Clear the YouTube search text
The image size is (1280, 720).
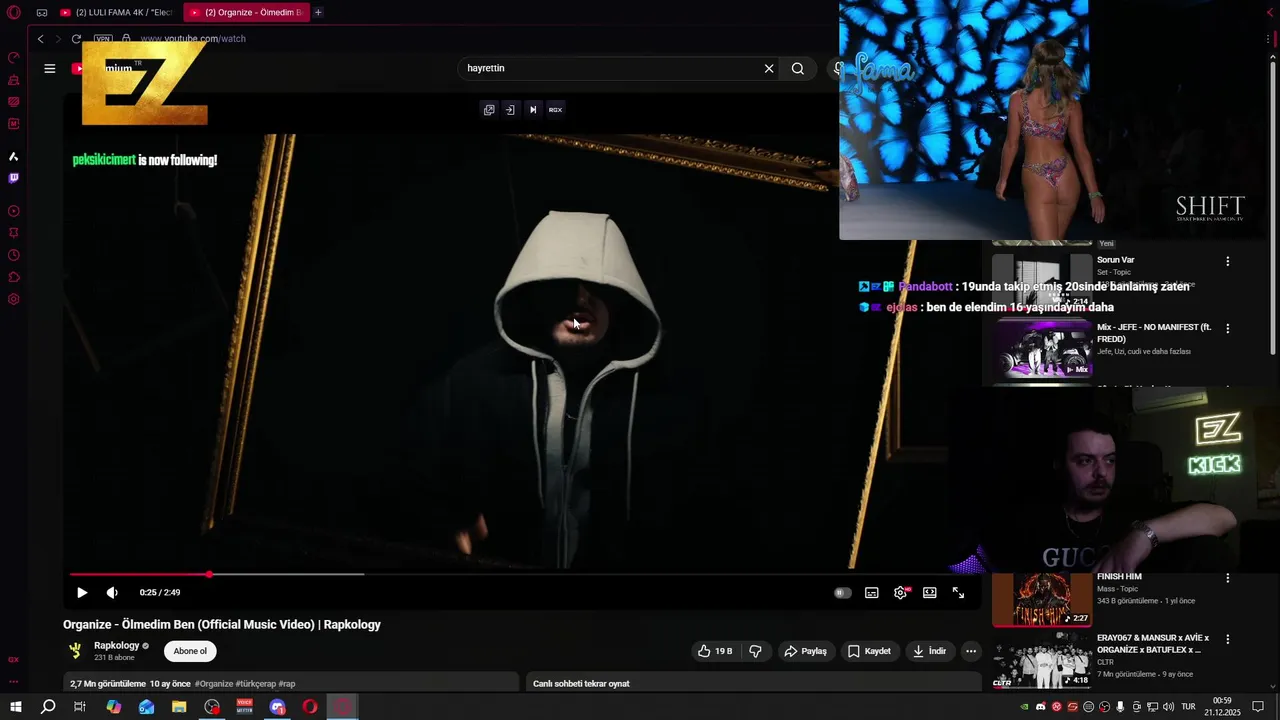coord(769,69)
